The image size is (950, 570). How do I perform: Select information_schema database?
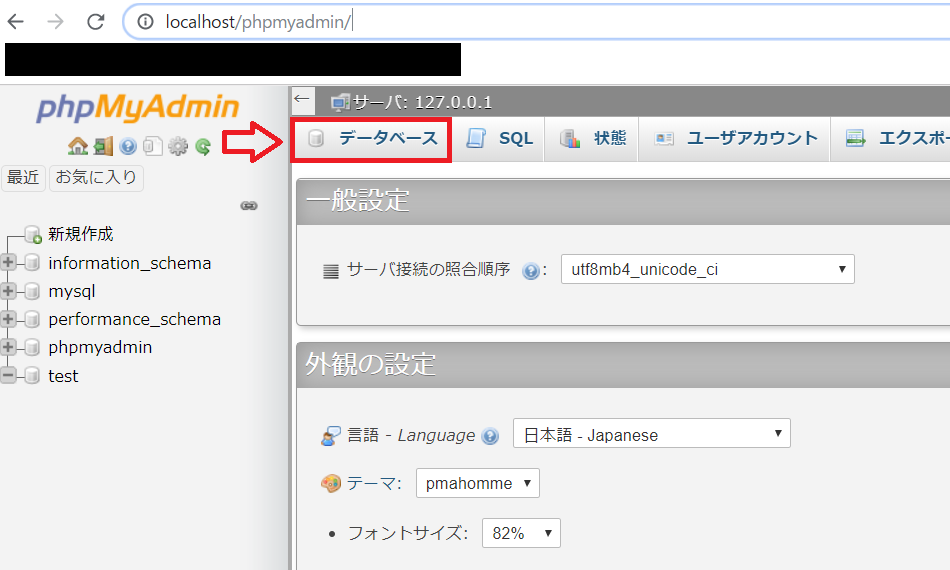130,263
